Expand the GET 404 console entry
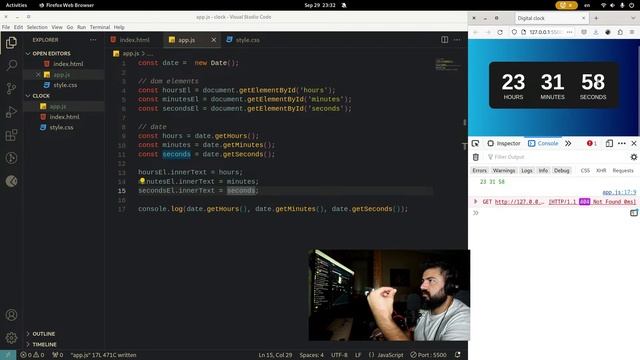This screenshot has width=640, height=360. [475, 201]
